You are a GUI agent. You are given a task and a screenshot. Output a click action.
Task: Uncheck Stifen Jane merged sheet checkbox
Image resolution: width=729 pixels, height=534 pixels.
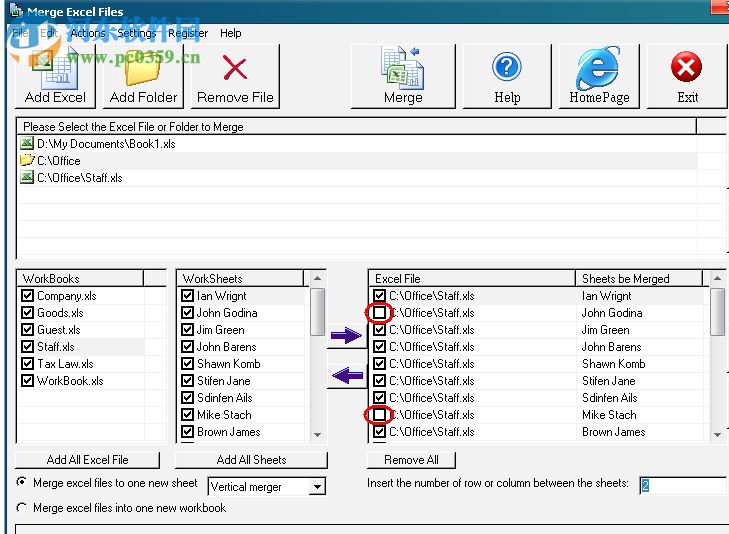click(379, 381)
